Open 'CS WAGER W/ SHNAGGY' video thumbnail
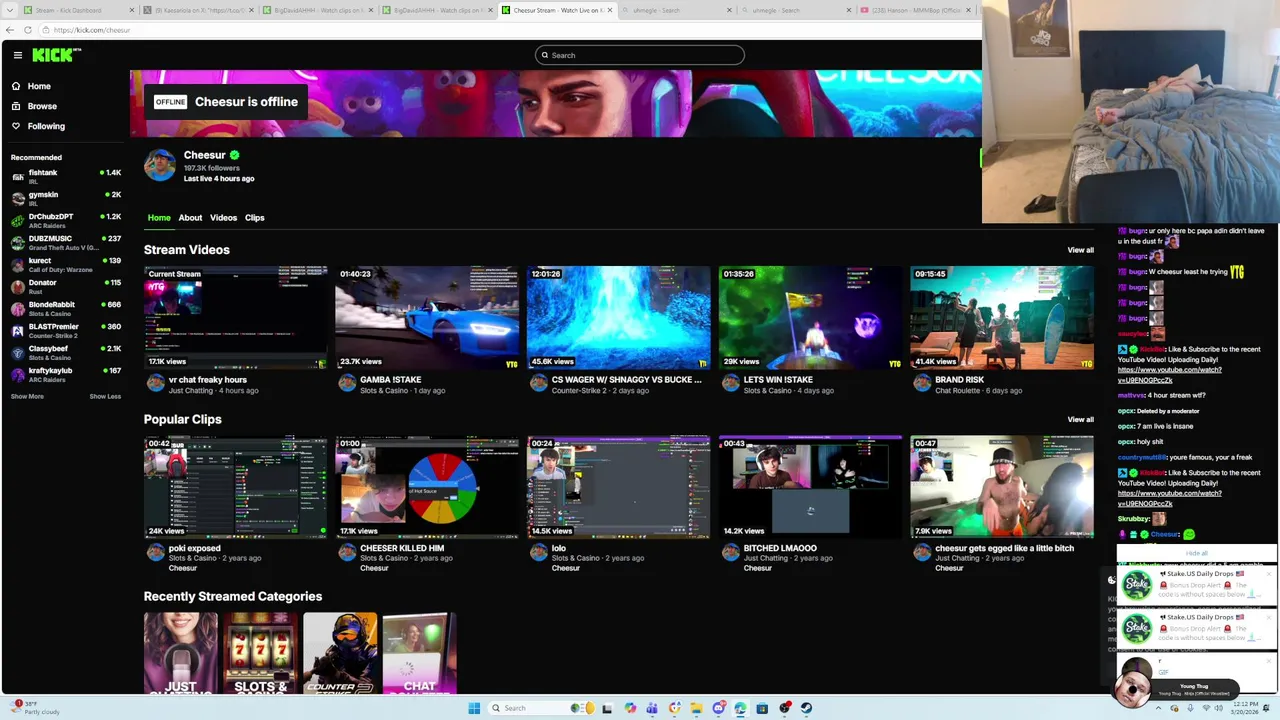The height and width of the screenshot is (720, 1280). [x=619, y=317]
